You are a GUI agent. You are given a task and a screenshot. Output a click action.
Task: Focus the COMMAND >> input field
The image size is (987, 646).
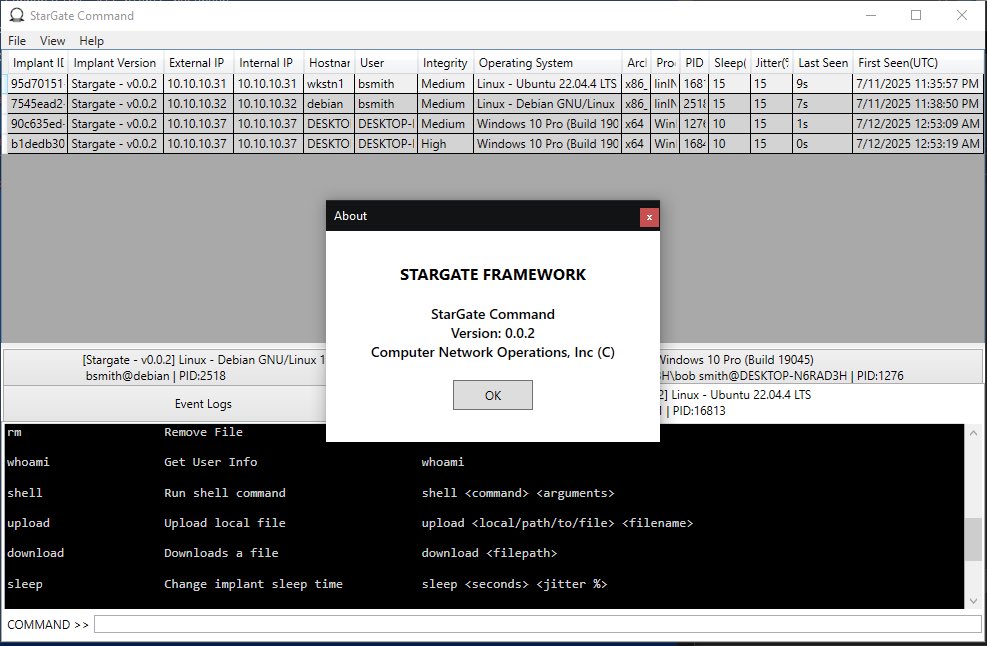[x=538, y=624]
